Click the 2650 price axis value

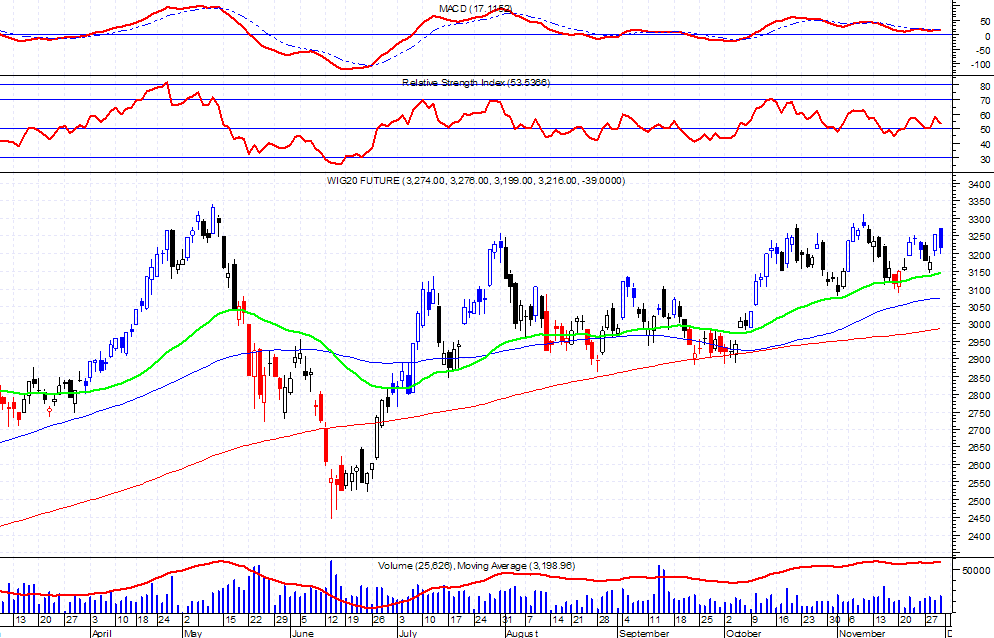click(x=979, y=448)
